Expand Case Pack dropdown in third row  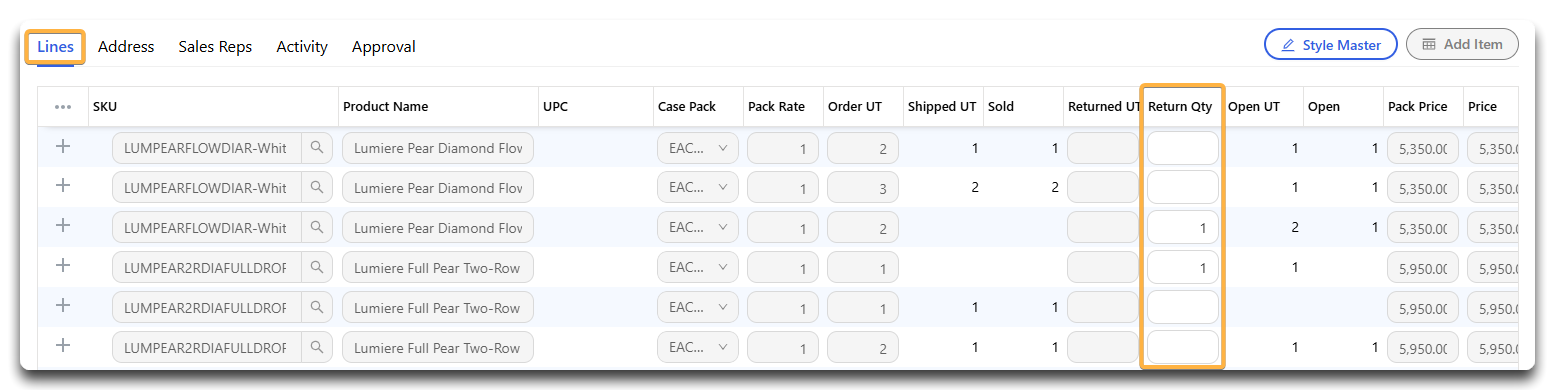[x=698, y=228]
